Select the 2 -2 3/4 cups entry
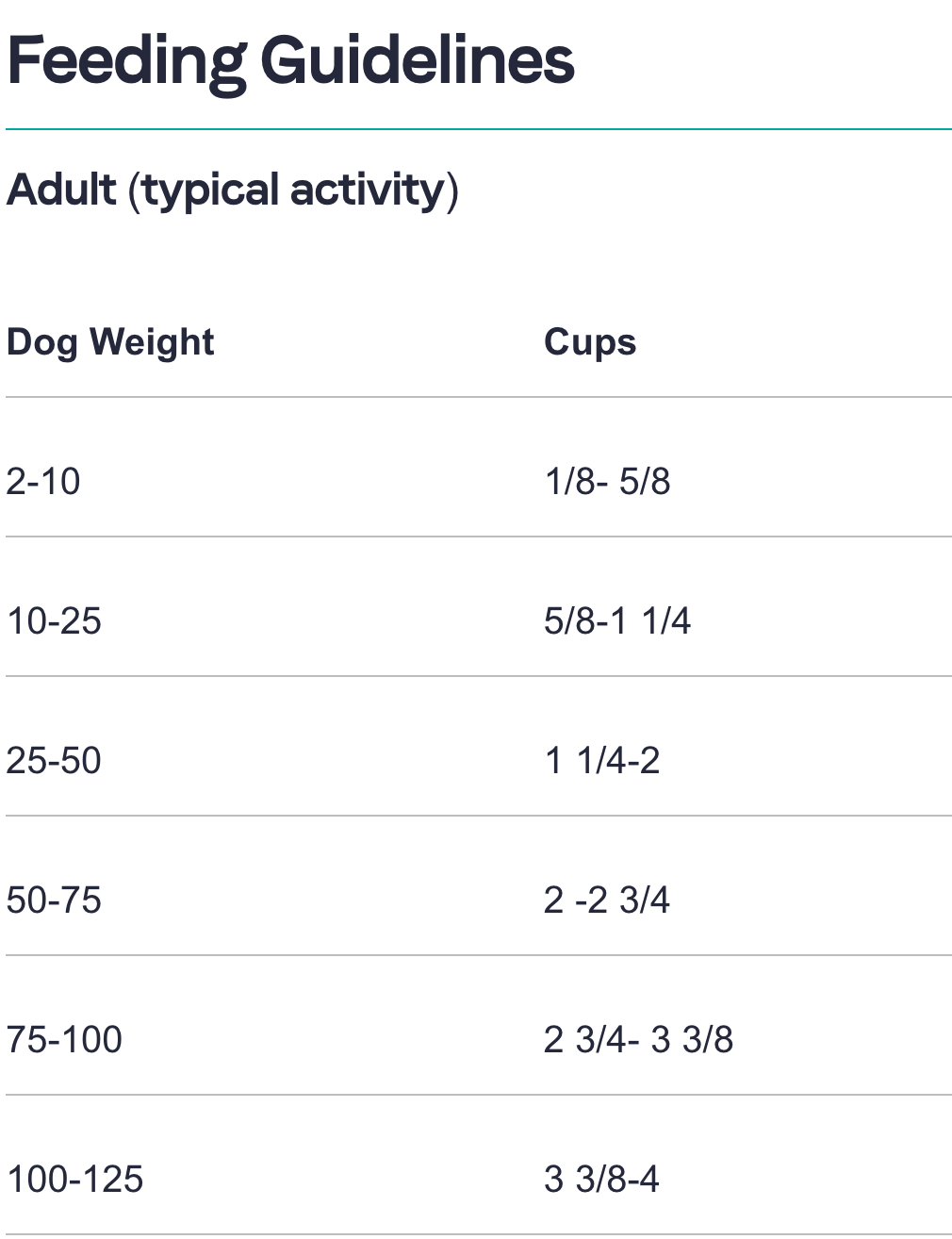952x1239 pixels. click(607, 900)
